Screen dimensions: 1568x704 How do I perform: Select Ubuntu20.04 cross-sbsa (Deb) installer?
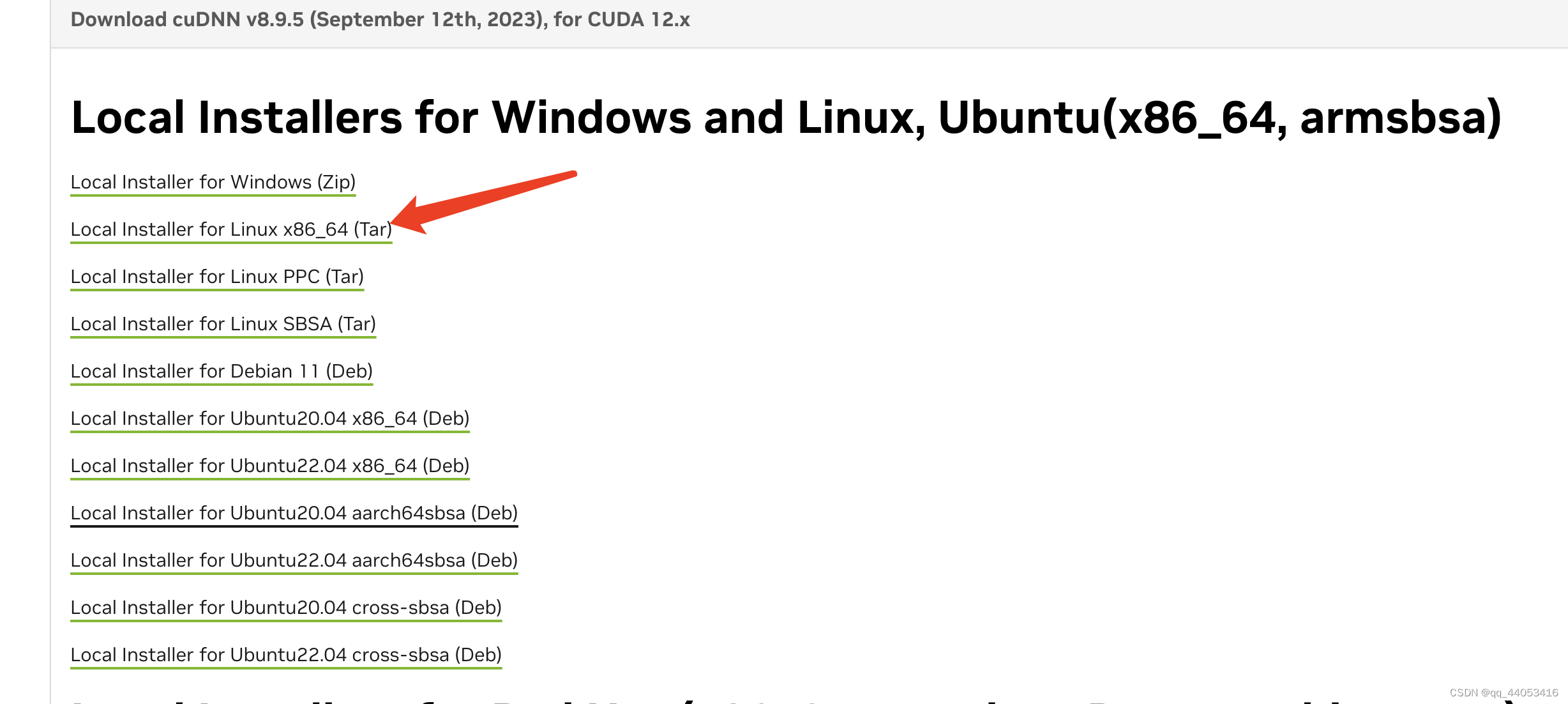[x=285, y=607]
